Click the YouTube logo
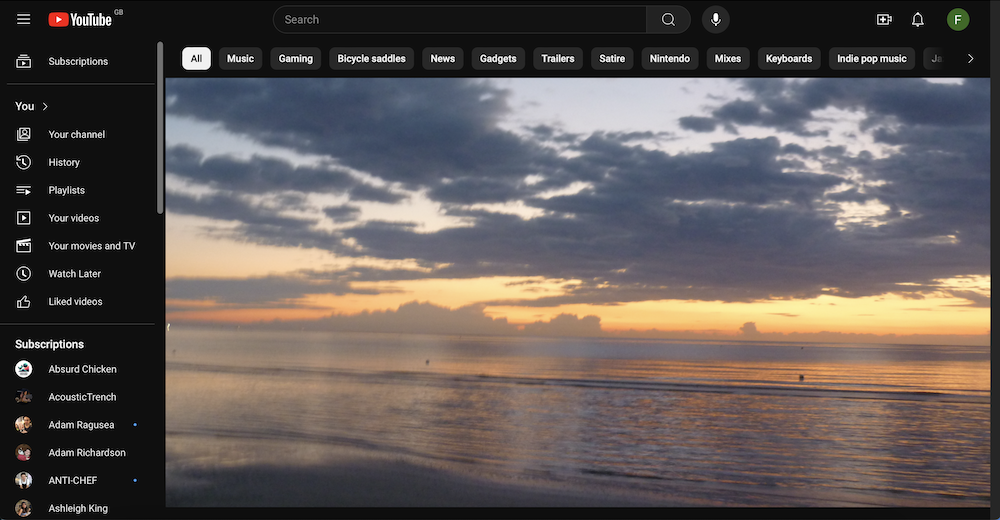The height and width of the screenshot is (520, 1000). (80, 19)
